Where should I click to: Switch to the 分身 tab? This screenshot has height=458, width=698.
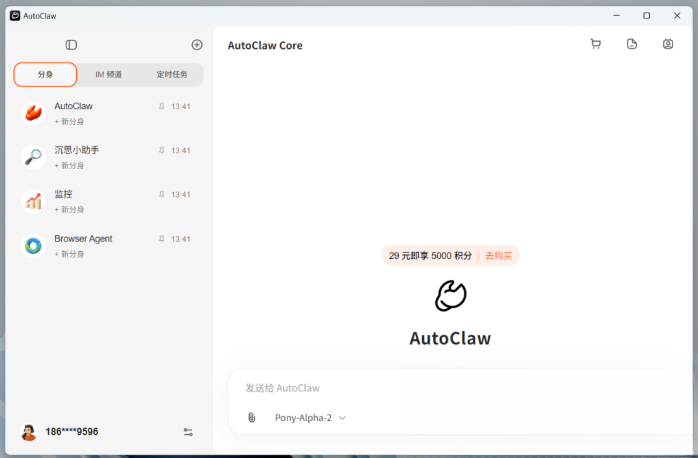click(x=45, y=74)
